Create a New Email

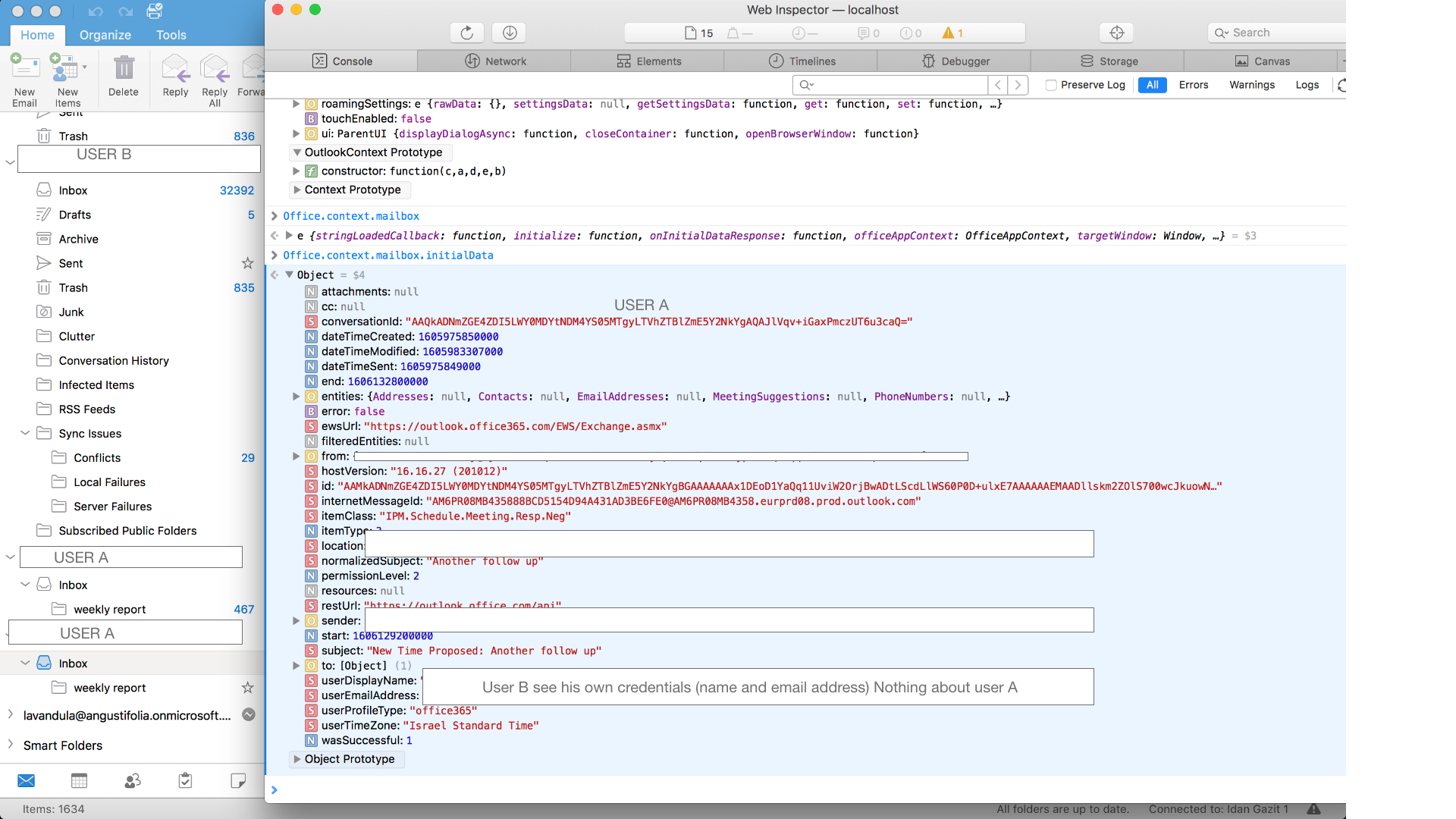(x=25, y=76)
